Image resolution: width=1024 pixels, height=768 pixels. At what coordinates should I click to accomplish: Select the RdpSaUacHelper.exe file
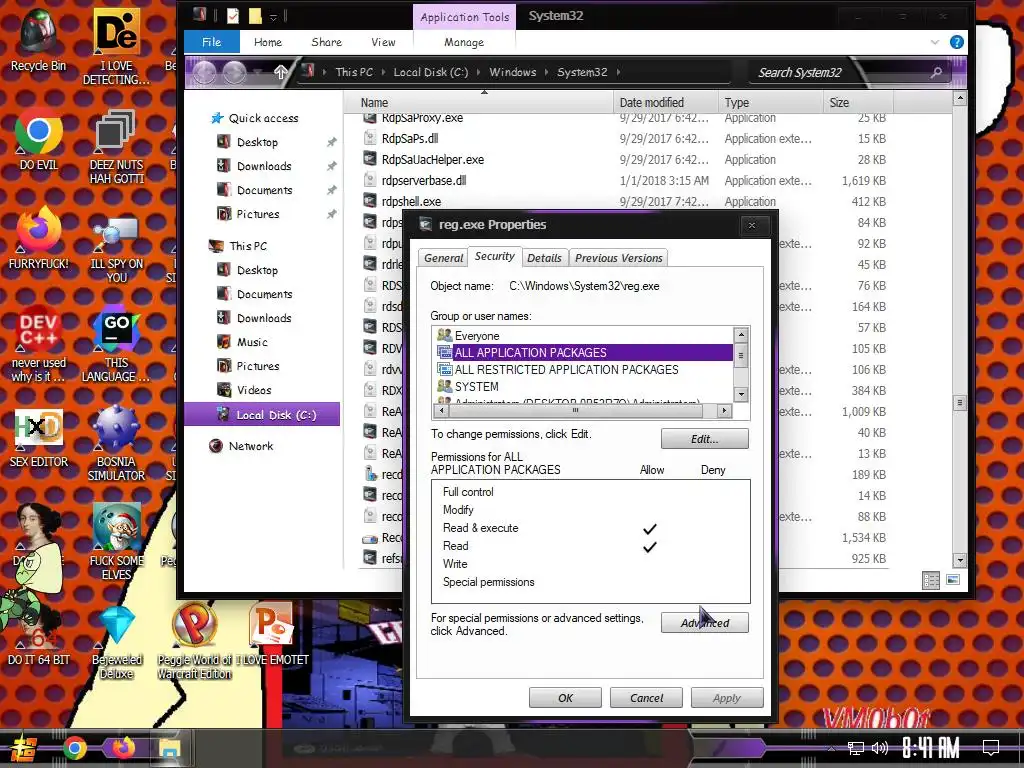pos(432,159)
